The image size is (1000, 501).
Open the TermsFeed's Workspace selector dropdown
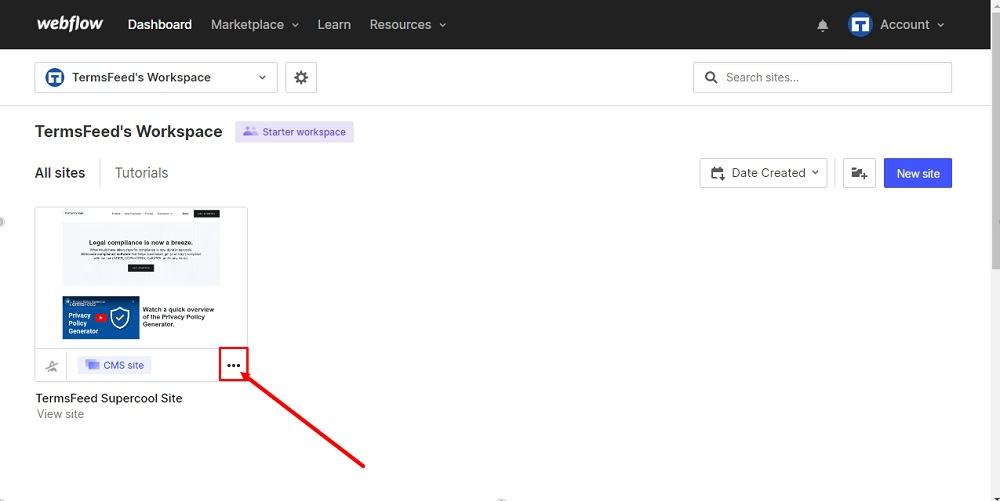pyautogui.click(x=156, y=77)
